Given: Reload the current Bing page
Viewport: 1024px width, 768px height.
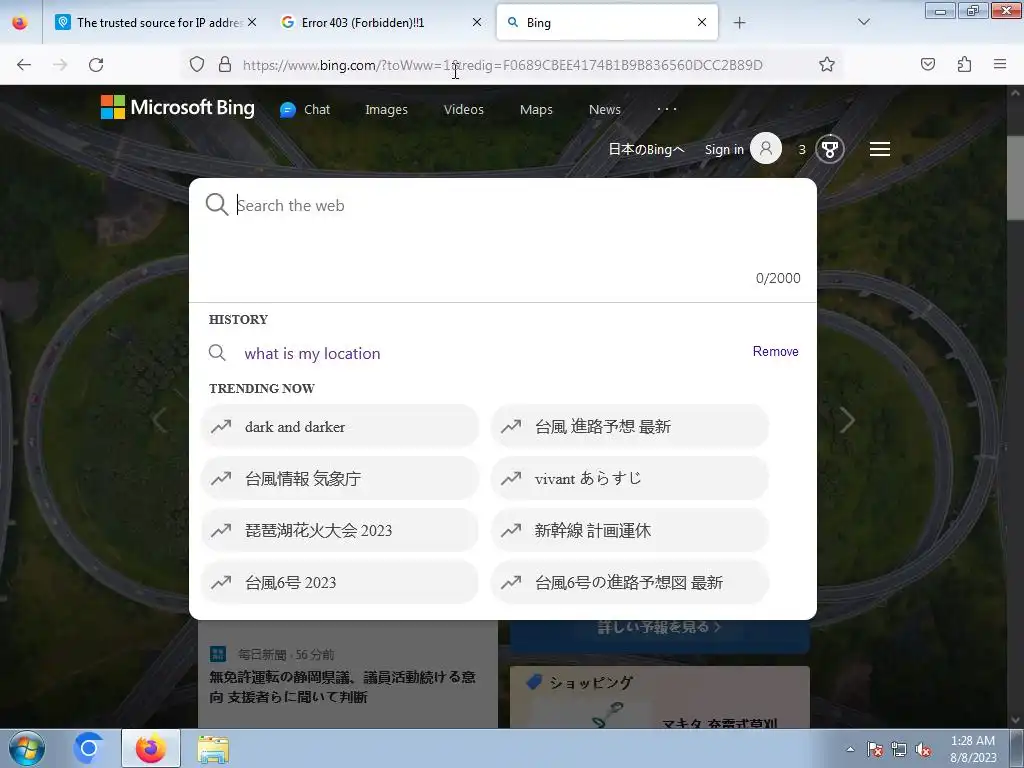Looking at the screenshot, I should click(96, 64).
